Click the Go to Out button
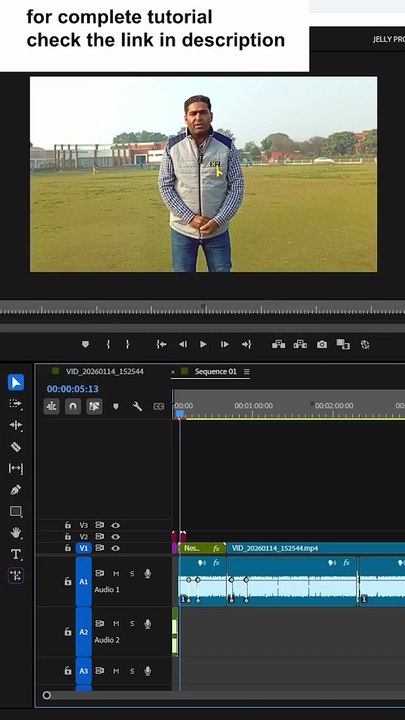Viewport: 405px width, 720px height. (x=247, y=344)
